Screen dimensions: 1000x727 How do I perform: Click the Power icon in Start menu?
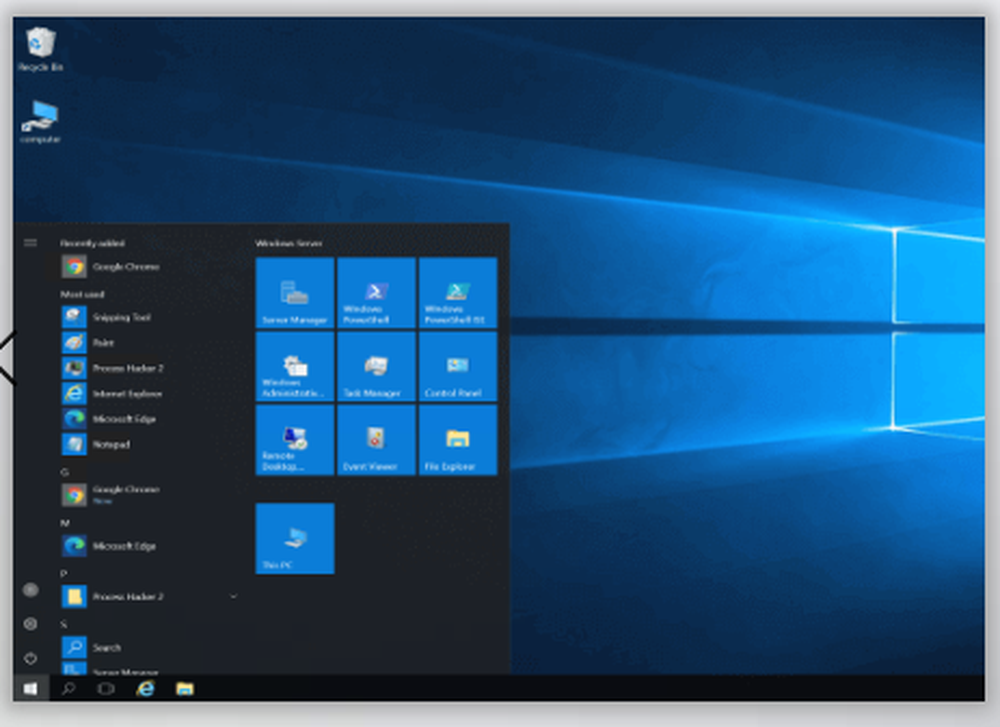tap(30, 657)
